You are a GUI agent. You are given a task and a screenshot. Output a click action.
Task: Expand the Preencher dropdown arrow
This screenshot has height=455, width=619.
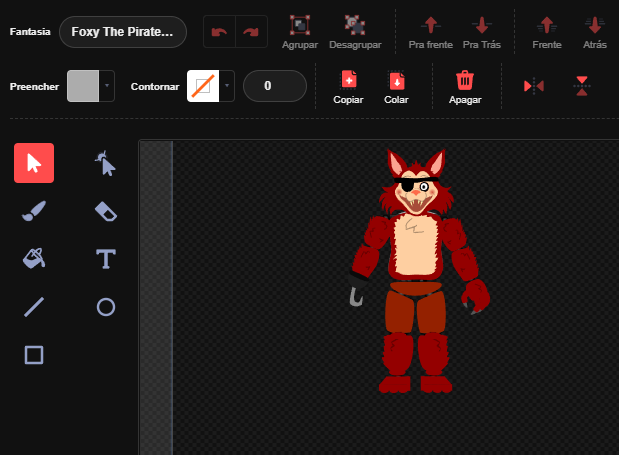pos(107,86)
